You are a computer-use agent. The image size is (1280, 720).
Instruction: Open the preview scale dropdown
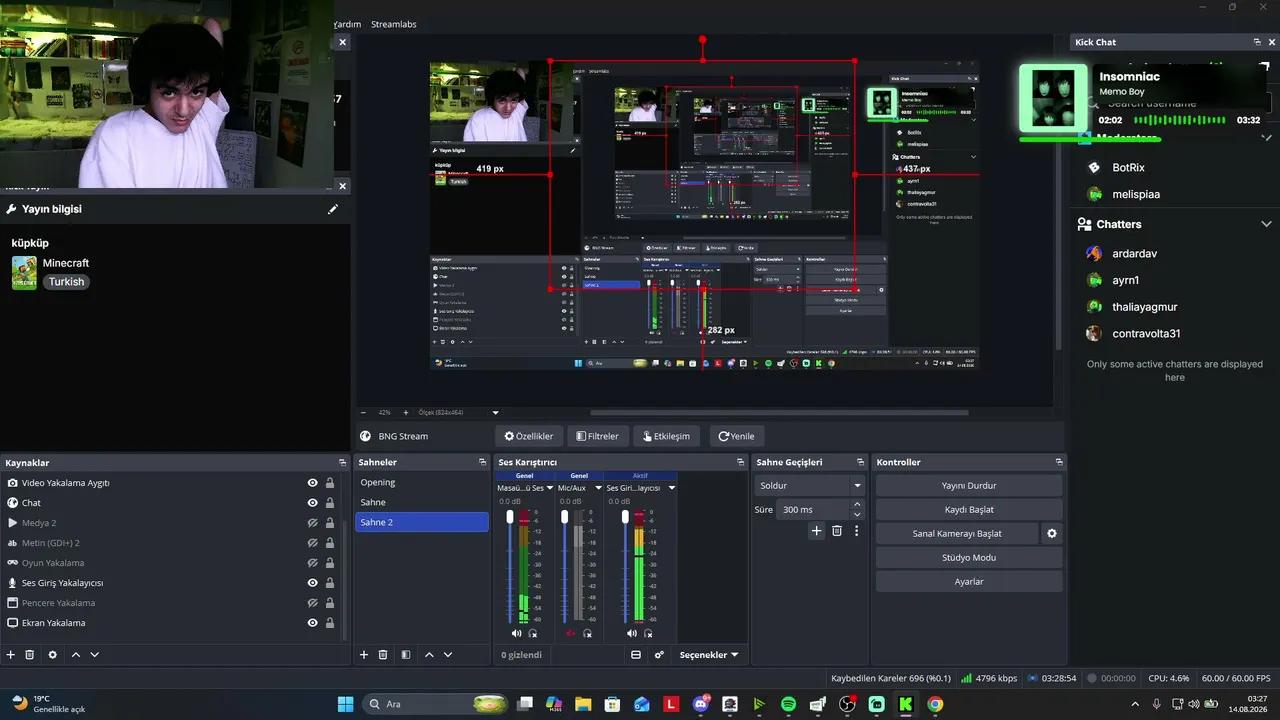[495, 412]
